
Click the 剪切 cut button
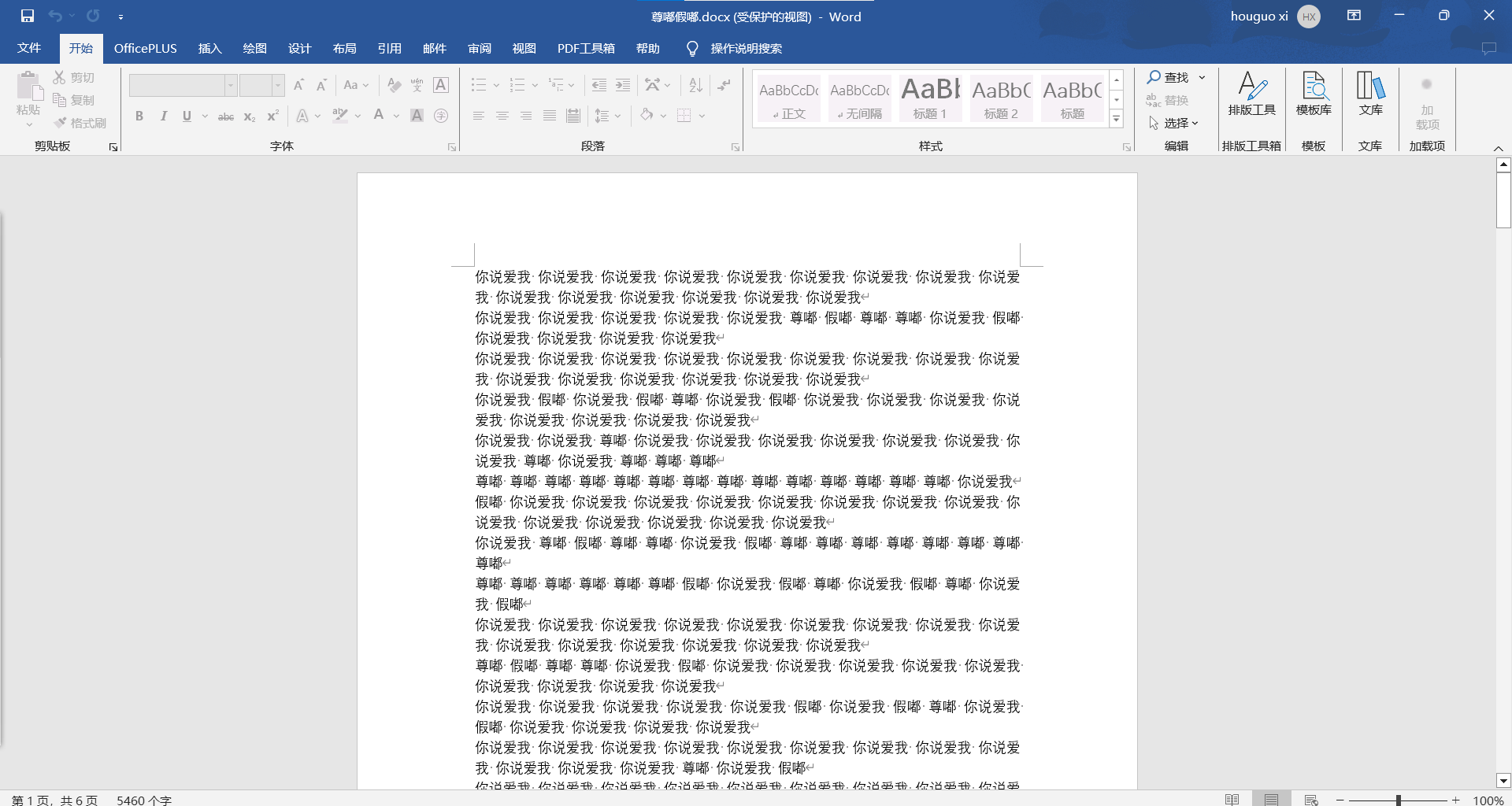pyautogui.click(x=75, y=77)
